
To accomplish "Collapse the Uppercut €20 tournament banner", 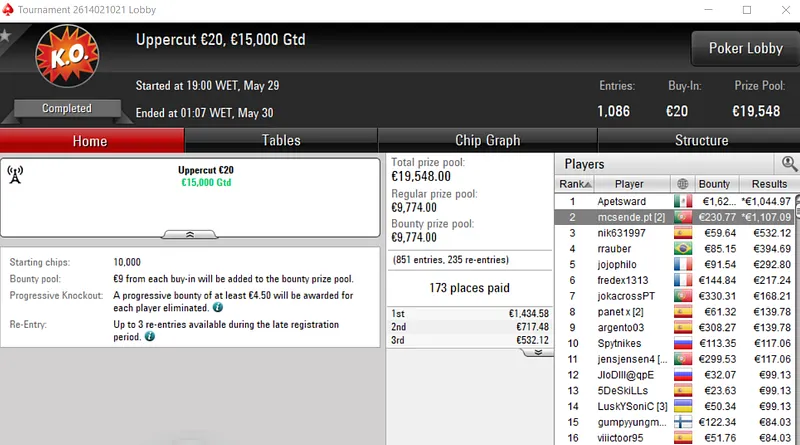I will tap(190, 234).
